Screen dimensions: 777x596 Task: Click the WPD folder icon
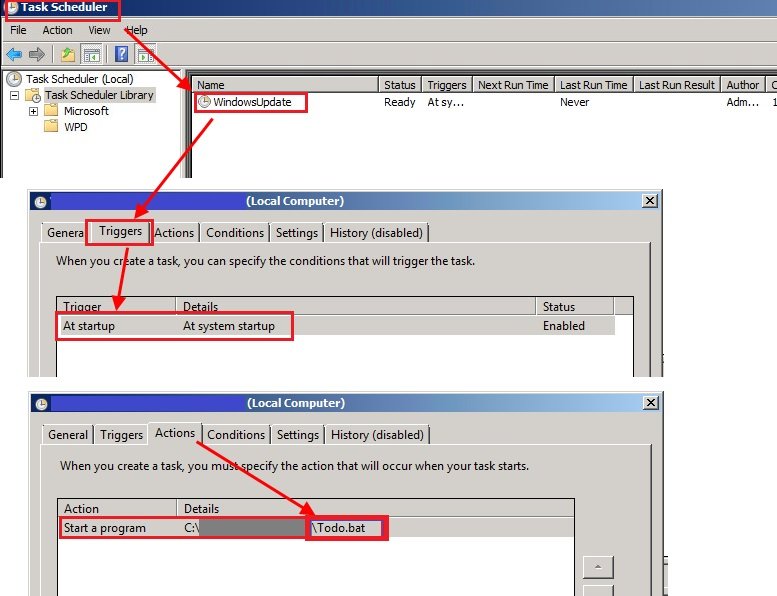coord(51,127)
